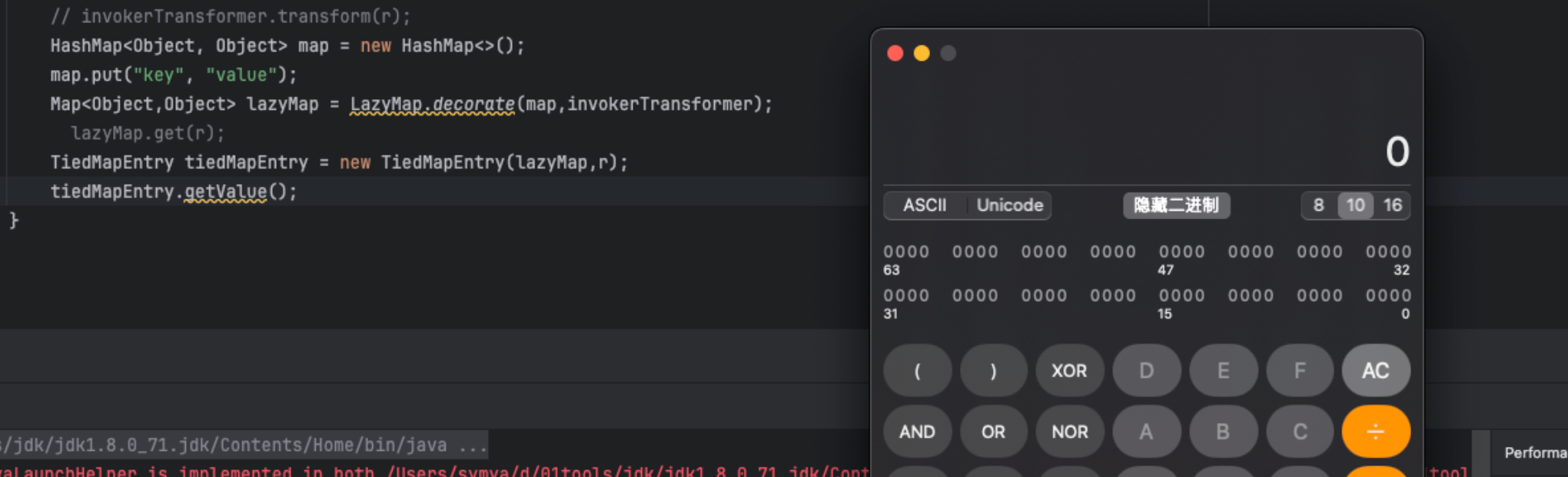Viewport: 1568px width, 477px height.
Task: Minimize the calculator with yellow button
Action: (x=922, y=53)
